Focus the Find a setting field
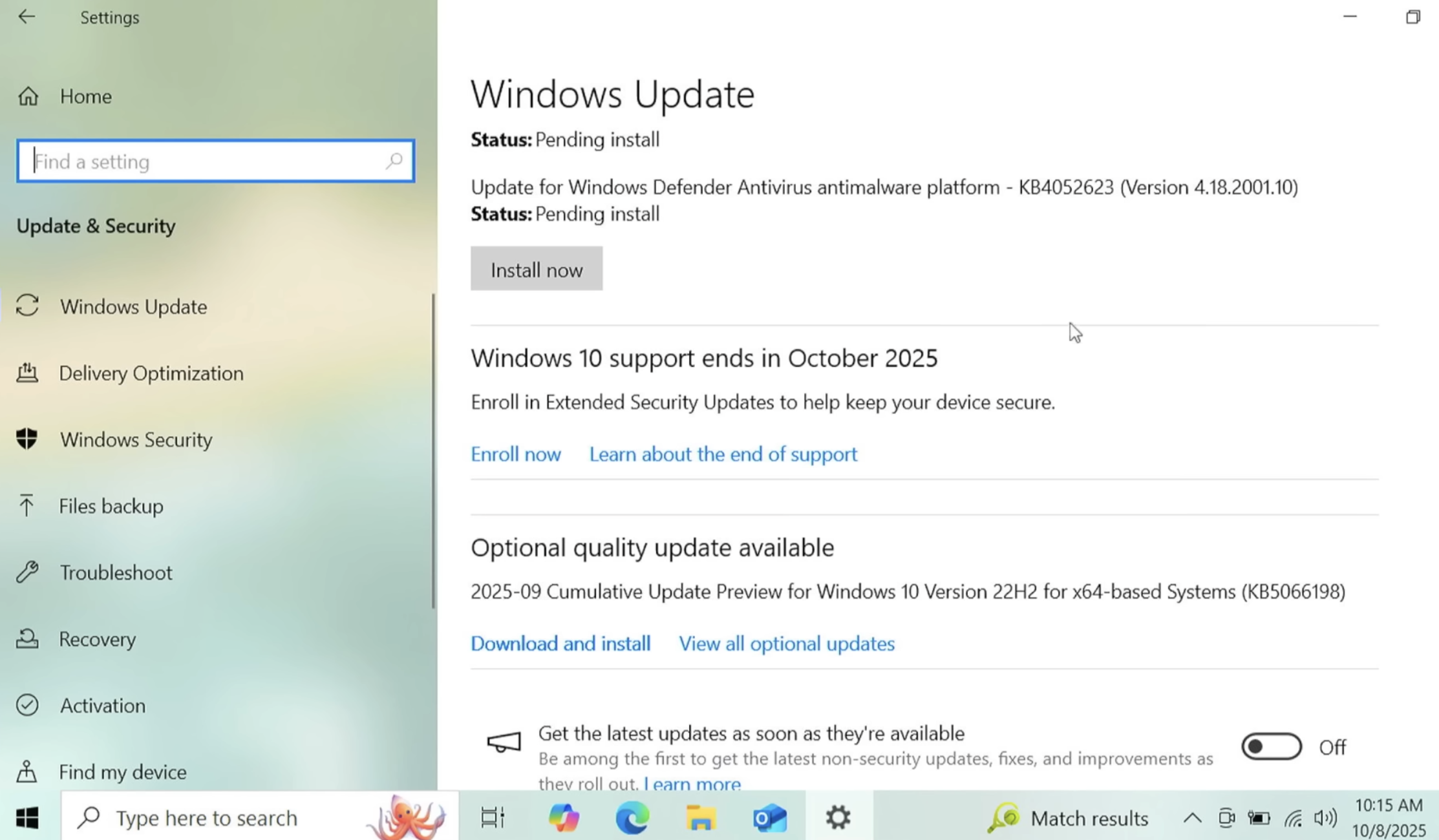The height and width of the screenshot is (840, 1439). [x=207, y=161]
